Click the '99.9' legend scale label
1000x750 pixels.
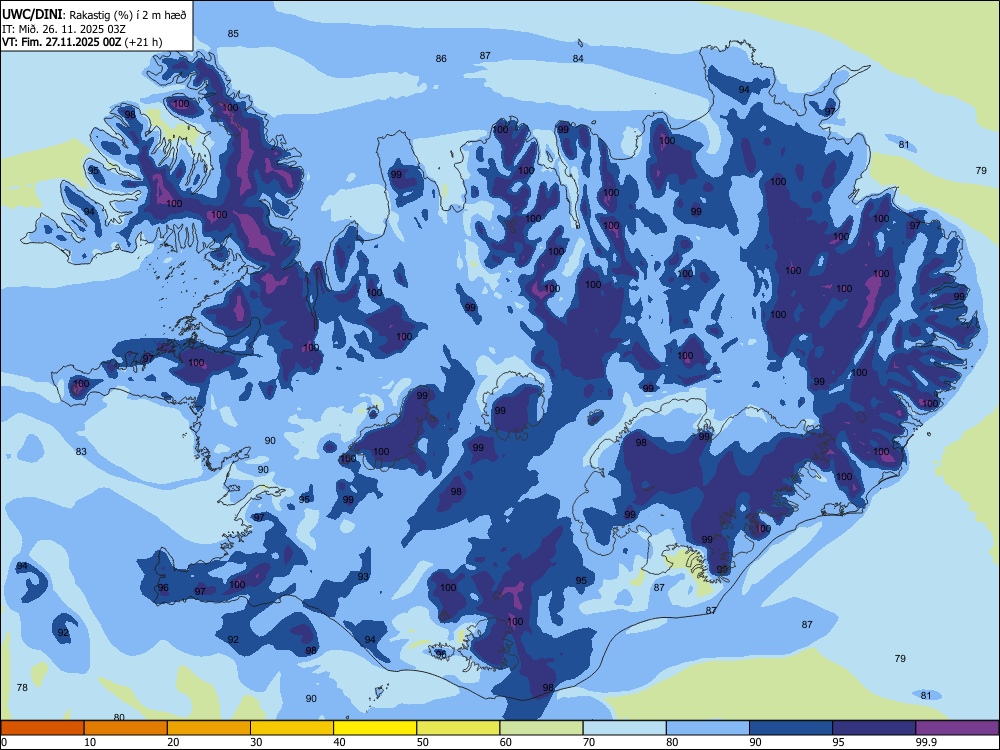tap(925, 742)
